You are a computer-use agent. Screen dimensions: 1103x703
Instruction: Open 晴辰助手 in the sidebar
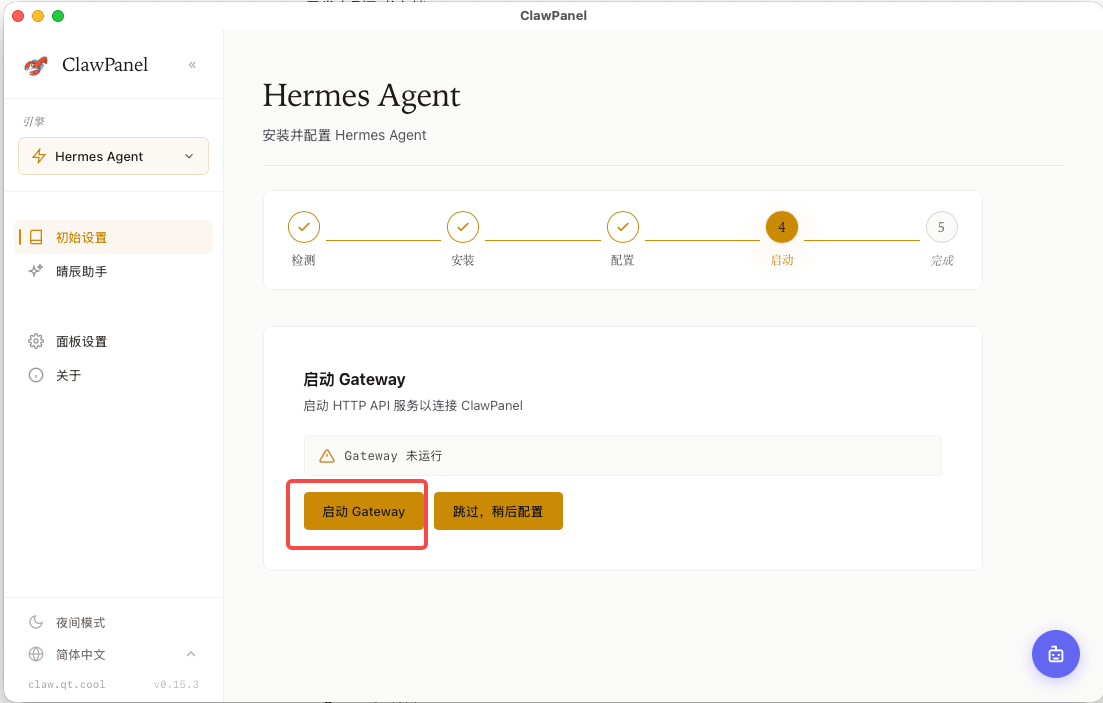coord(113,271)
